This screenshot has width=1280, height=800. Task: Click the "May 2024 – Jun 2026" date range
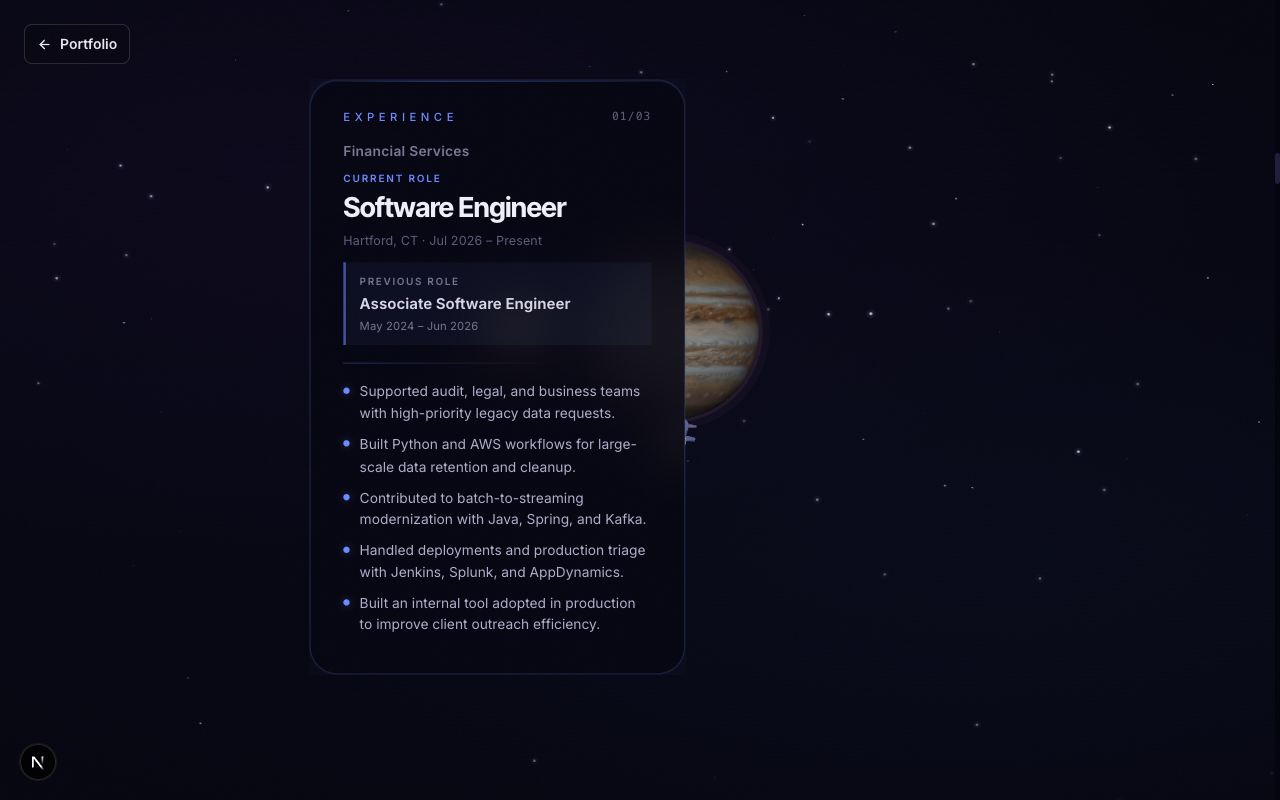419,326
